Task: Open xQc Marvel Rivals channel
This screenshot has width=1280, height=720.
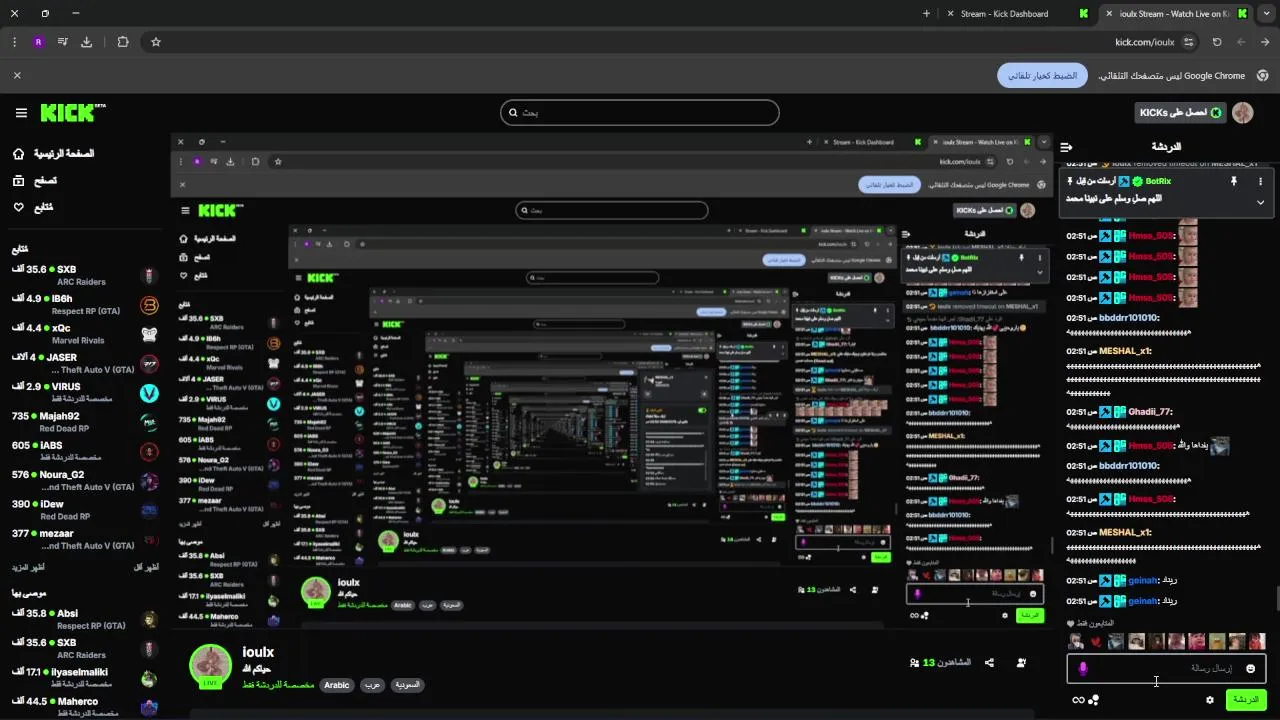Action: 85,333
